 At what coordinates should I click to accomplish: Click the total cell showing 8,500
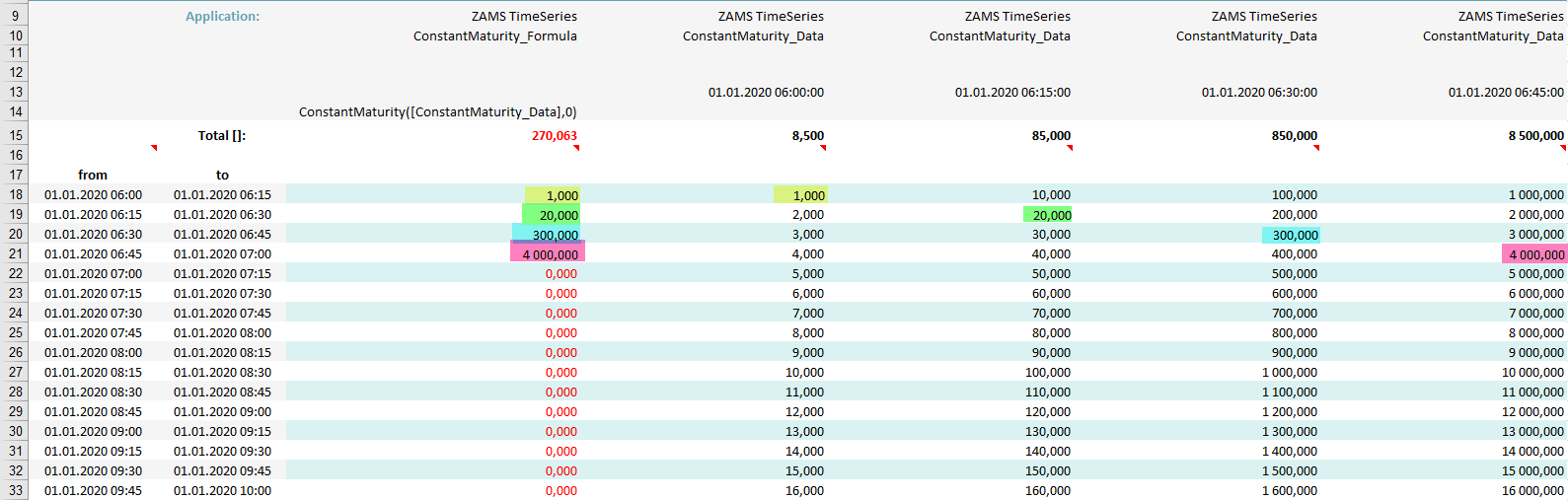pos(807,136)
